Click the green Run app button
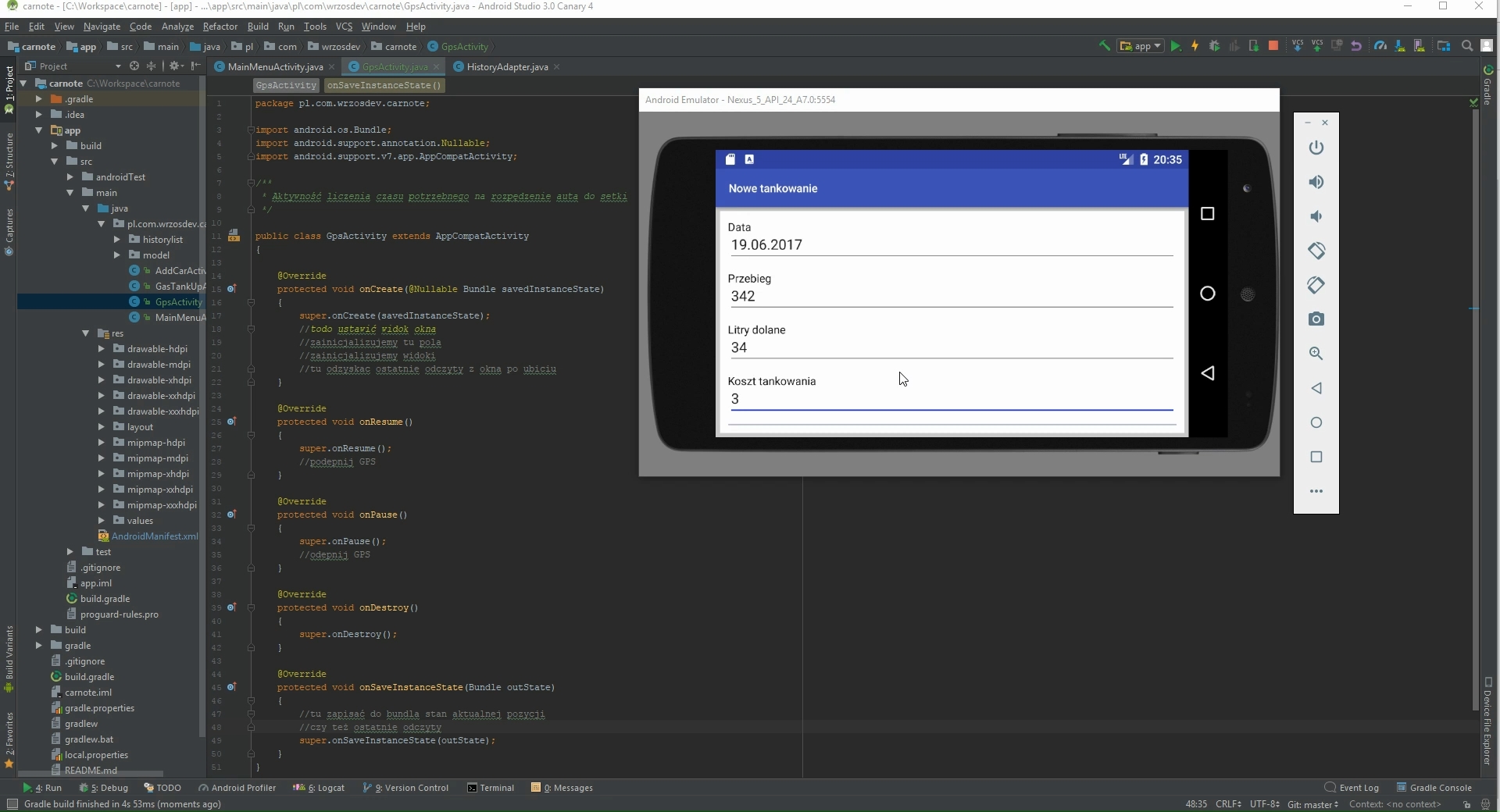The image size is (1500, 812). [x=1175, y=47]
